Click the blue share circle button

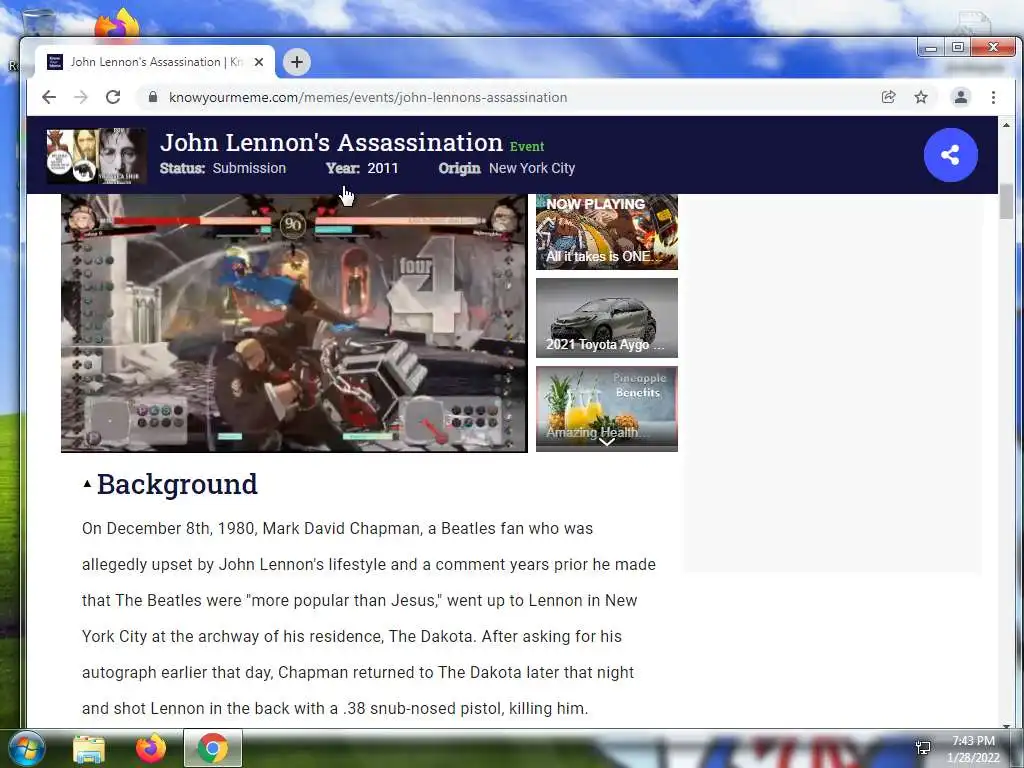950,155
